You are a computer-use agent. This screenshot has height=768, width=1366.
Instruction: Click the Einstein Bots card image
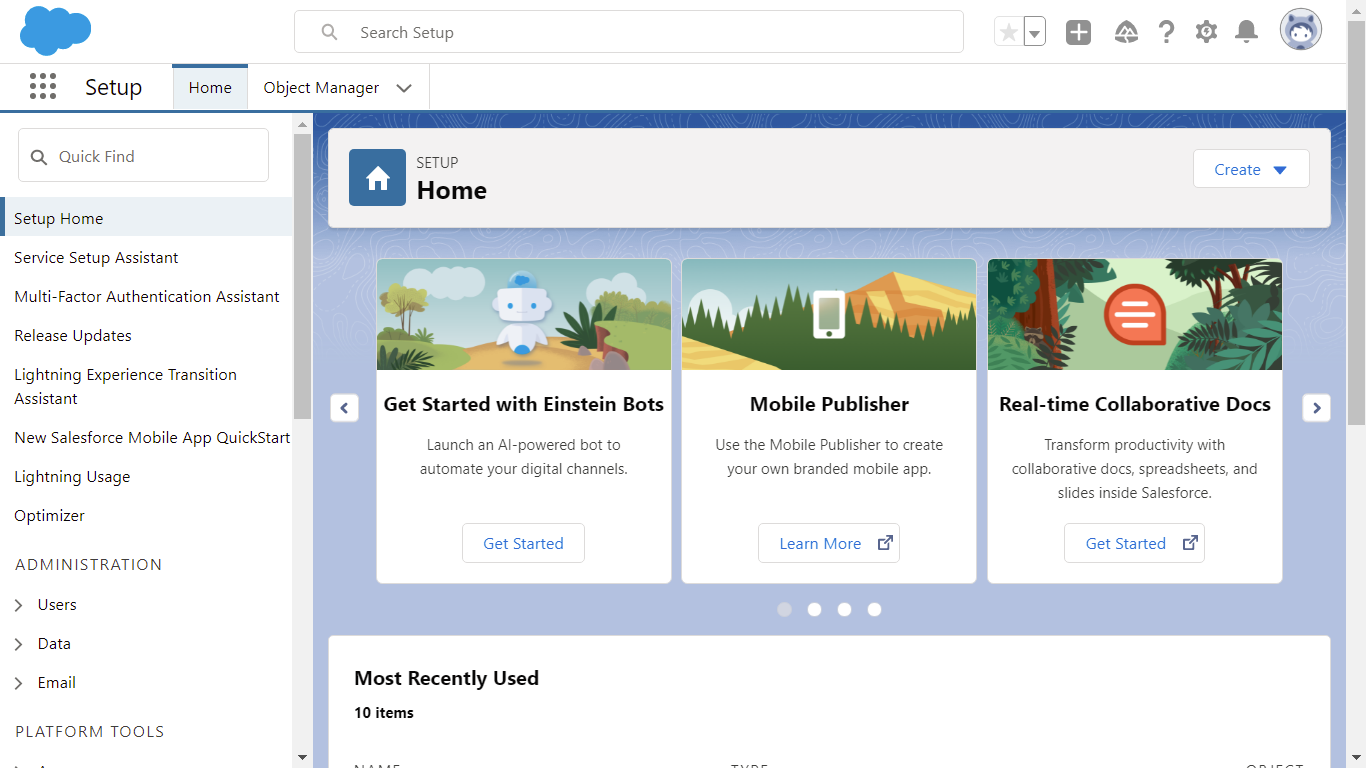click(x=524, y=315)
